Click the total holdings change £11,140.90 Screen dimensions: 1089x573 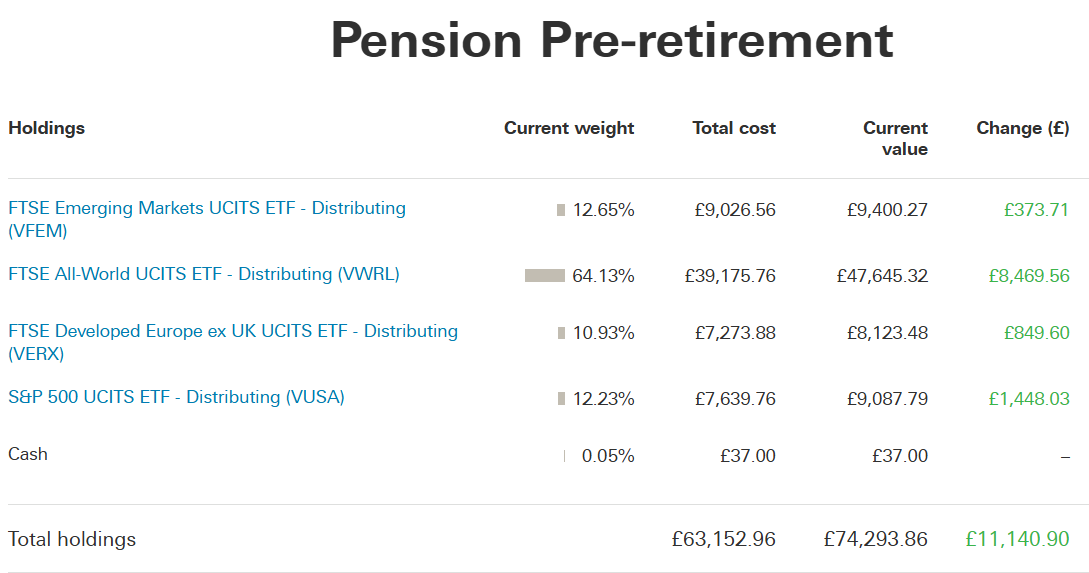[x=1017, y=539]
